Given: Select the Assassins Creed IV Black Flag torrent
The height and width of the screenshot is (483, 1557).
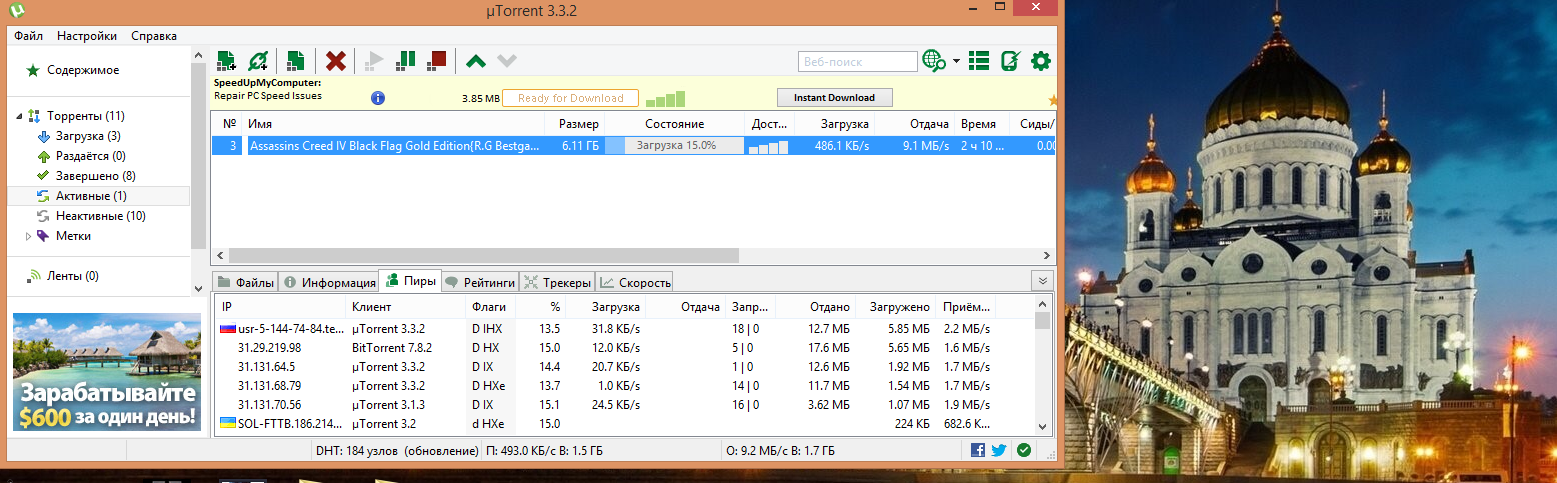Looking at the screenshot, I should (x=632, y=146).
